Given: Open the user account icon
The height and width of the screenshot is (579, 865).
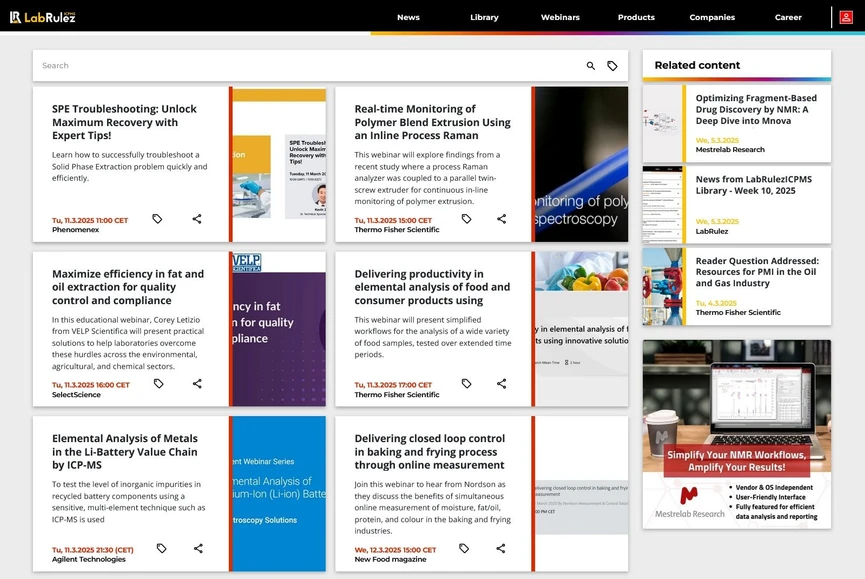Looking at the screenshot, I should (x=846, y=17).
